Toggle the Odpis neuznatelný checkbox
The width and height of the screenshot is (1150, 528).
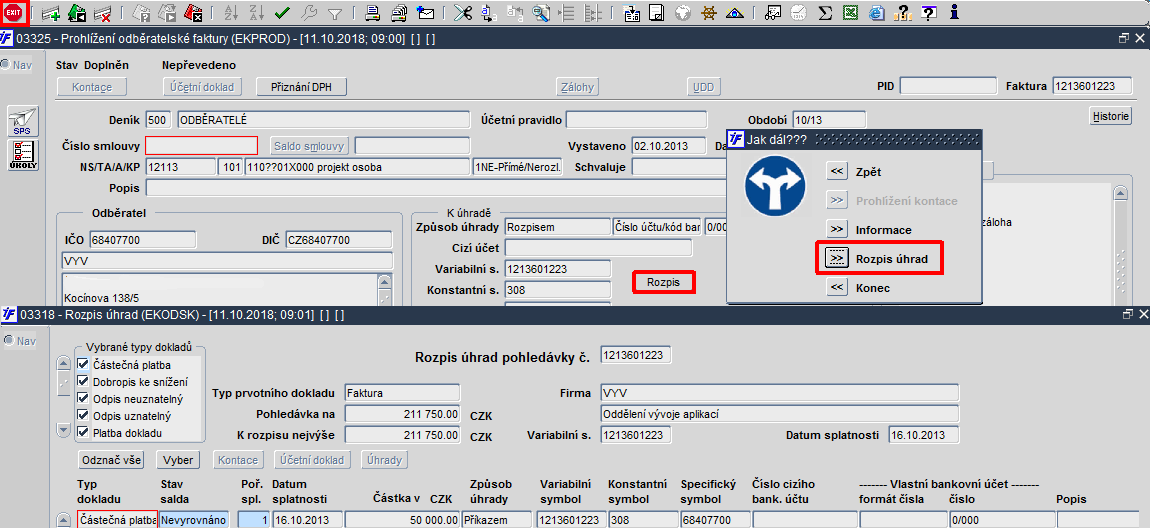point(83,399)
